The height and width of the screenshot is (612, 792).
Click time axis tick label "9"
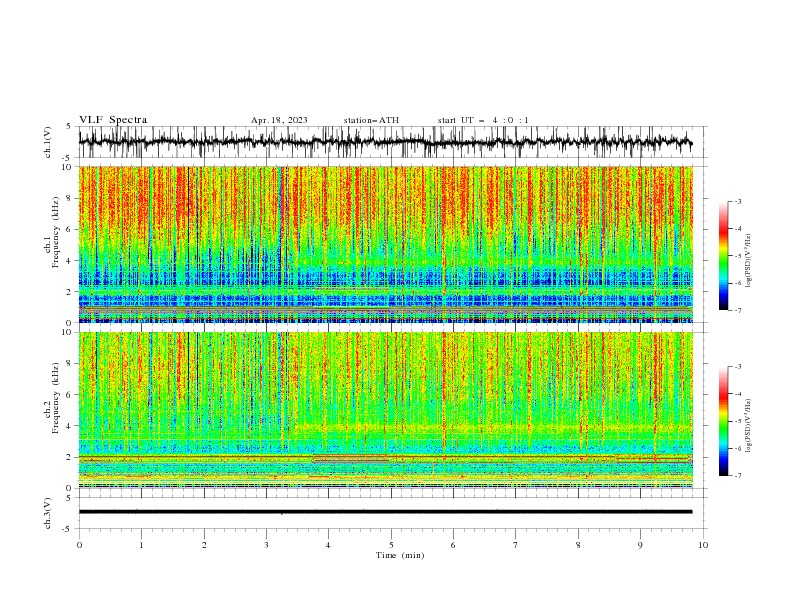[x=640, y=545]
